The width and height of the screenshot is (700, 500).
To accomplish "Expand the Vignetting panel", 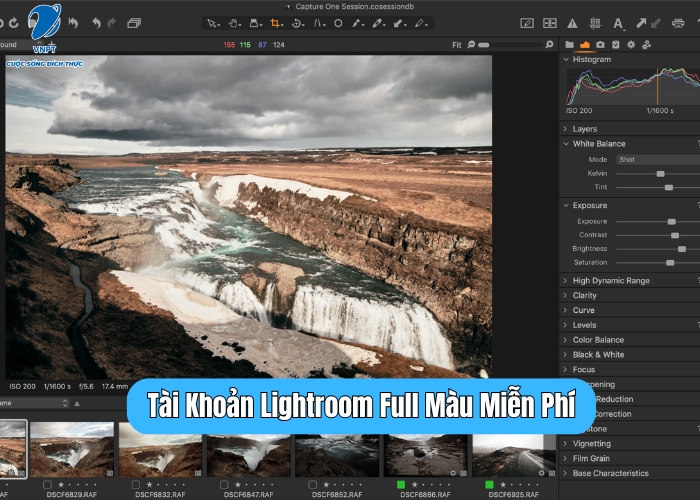I will (566, 443).
